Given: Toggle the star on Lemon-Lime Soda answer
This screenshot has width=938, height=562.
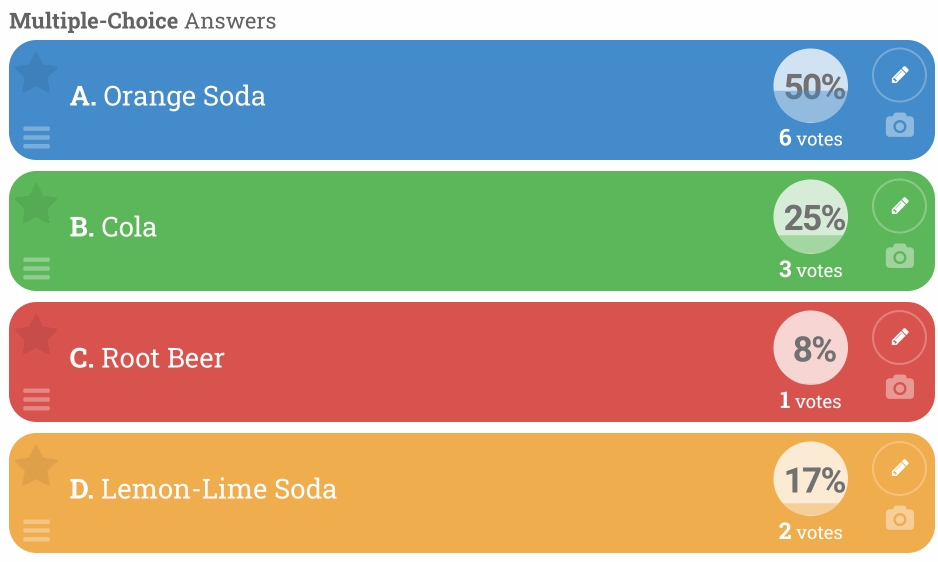Looking at the screenshot, I should pos(36,466).
